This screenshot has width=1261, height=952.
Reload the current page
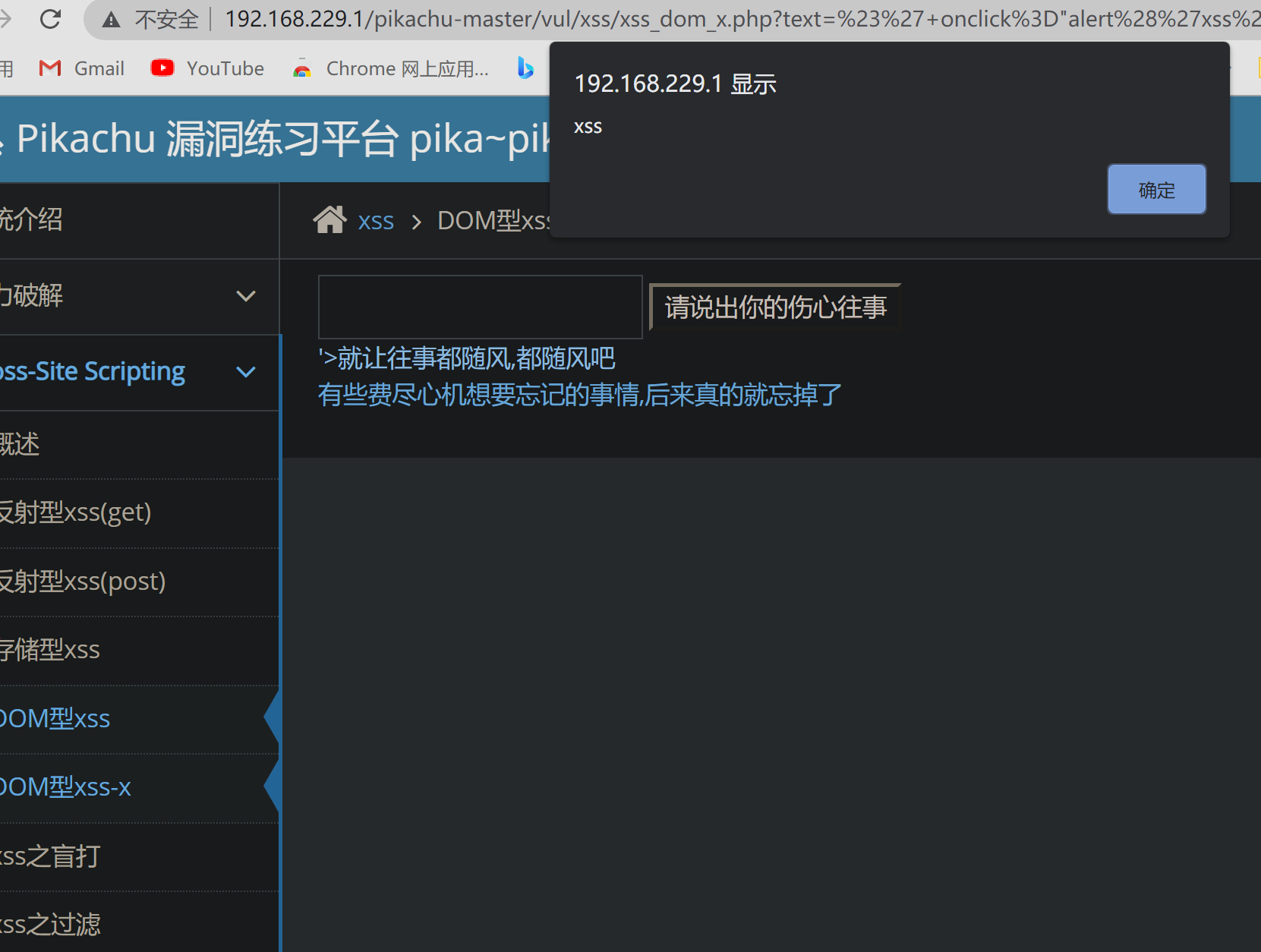click(x=50, y=19)
